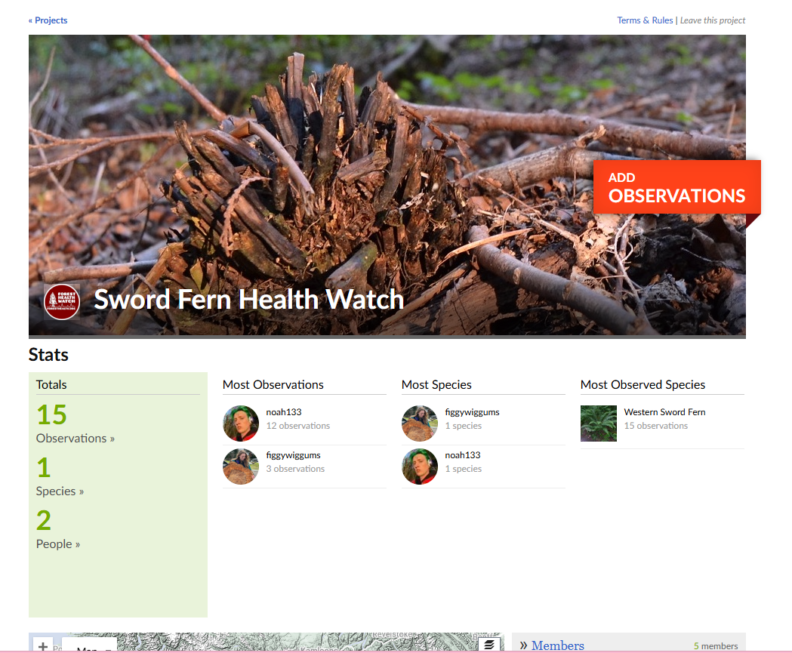
Task: Open Western Sword Fern species name
Action: pyautogui.click(x=665, y=412)
